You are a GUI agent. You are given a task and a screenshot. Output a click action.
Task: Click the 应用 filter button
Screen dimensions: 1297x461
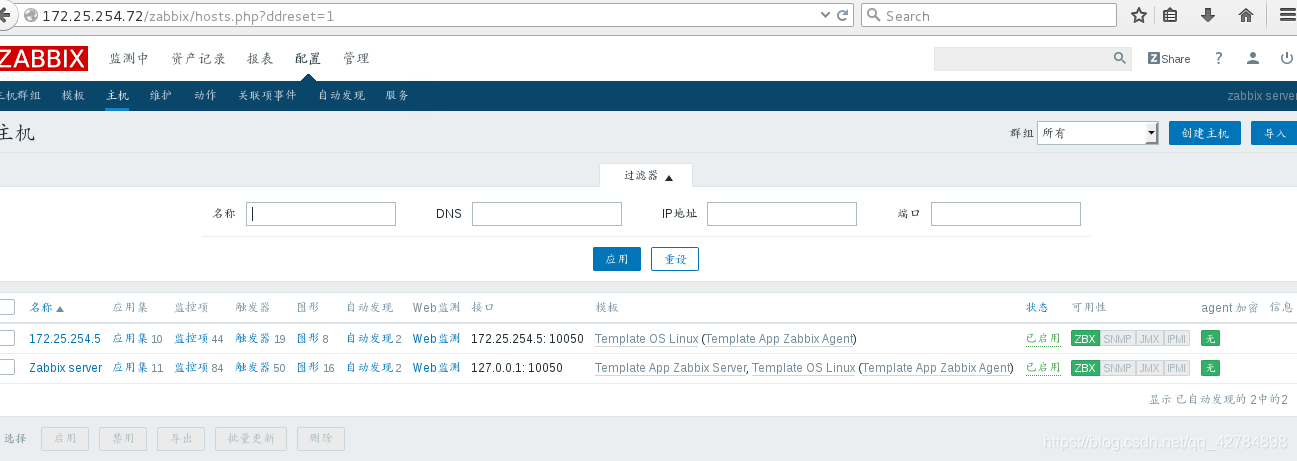(617, 259)
